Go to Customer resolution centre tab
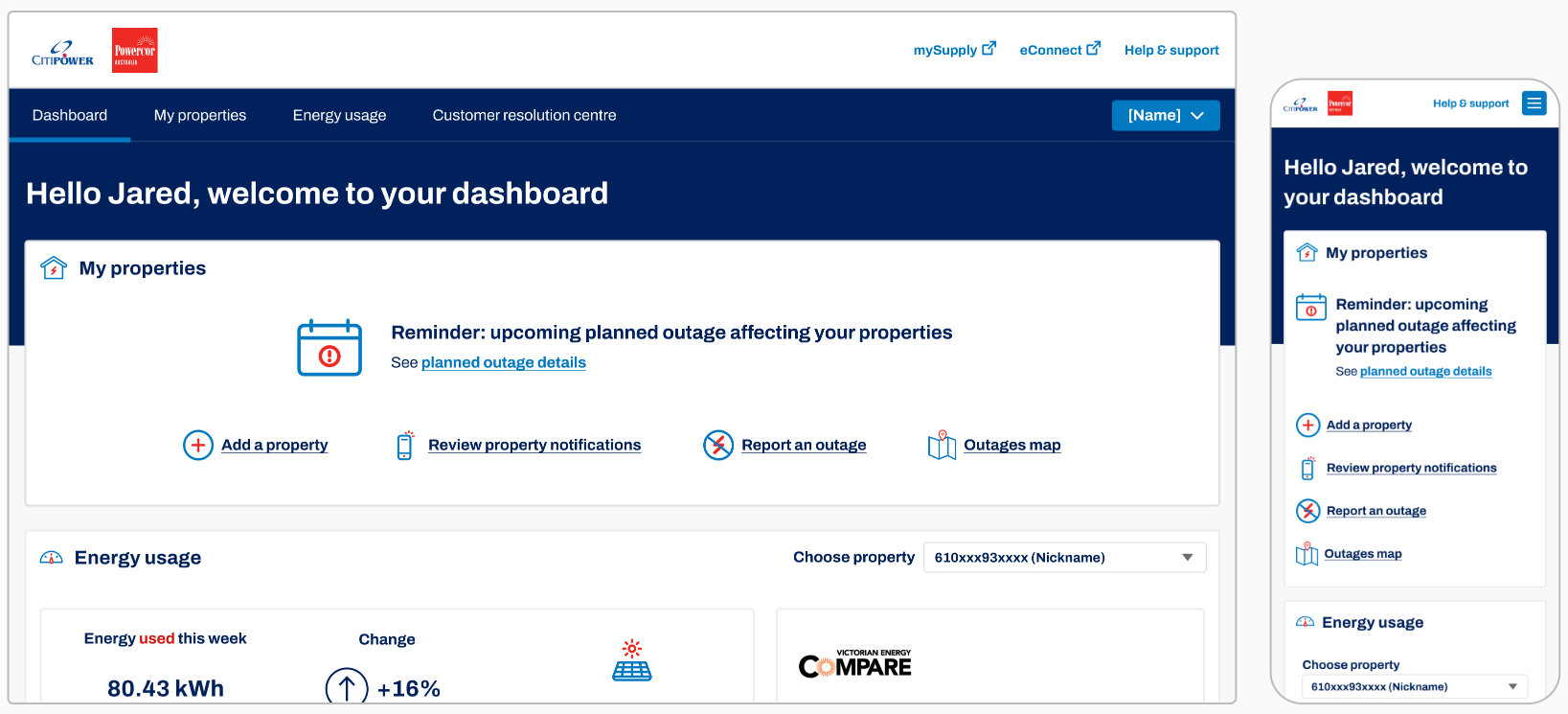This screenshot has width=1568, height=714. pos(524,115)
